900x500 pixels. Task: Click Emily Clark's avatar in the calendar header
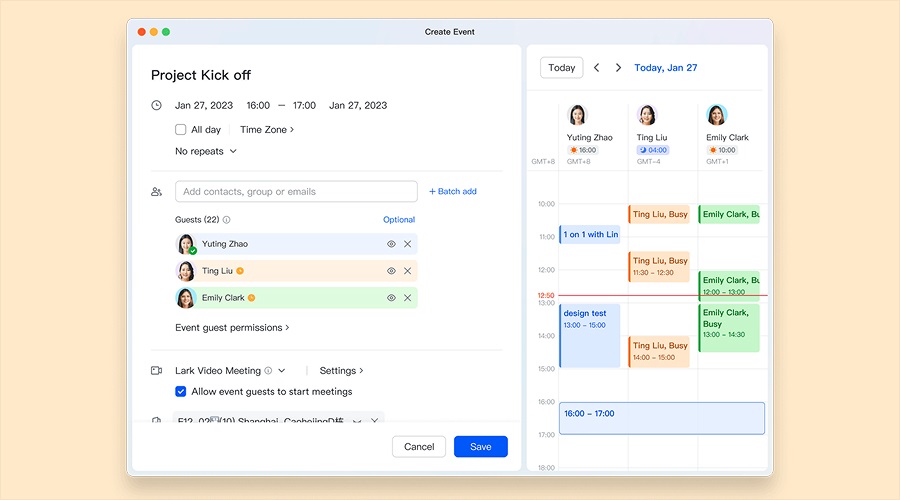(x=716, y=115)
